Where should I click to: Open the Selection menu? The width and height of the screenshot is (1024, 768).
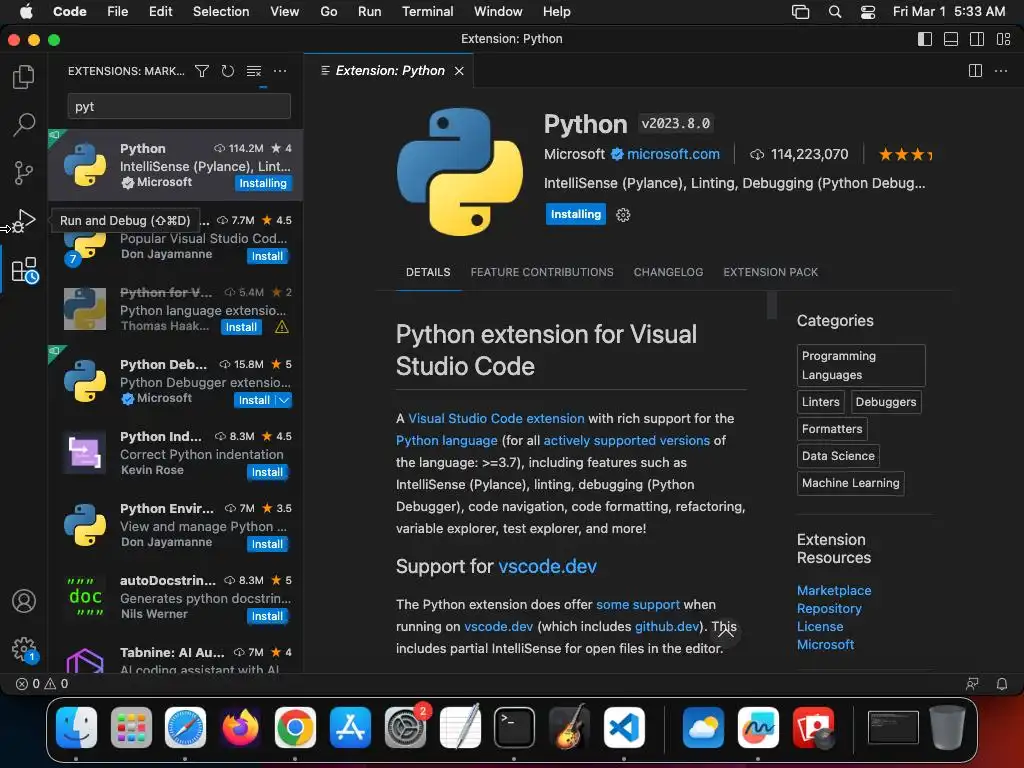click(x=221, y=12)
